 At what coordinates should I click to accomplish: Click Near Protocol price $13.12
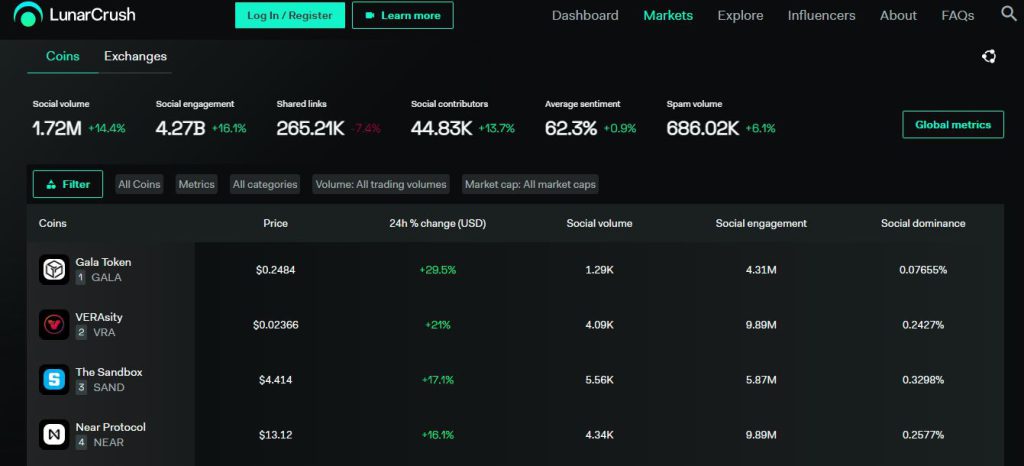tap(276, 435)
